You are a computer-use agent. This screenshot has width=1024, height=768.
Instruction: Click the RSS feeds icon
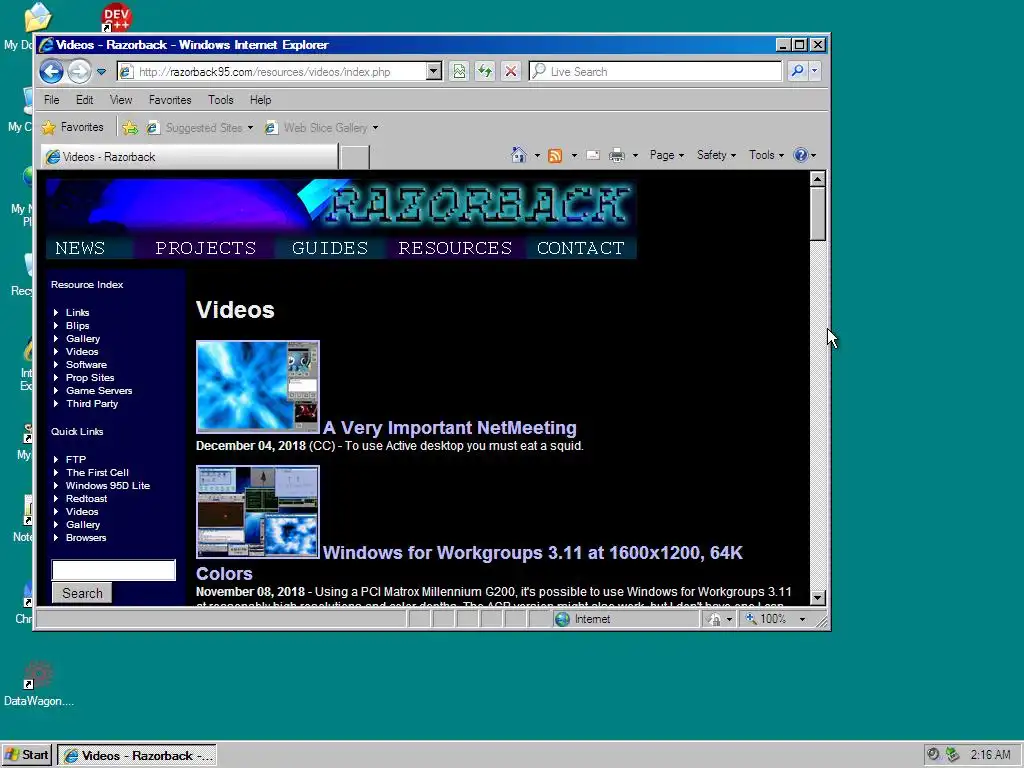pos(555,155)
